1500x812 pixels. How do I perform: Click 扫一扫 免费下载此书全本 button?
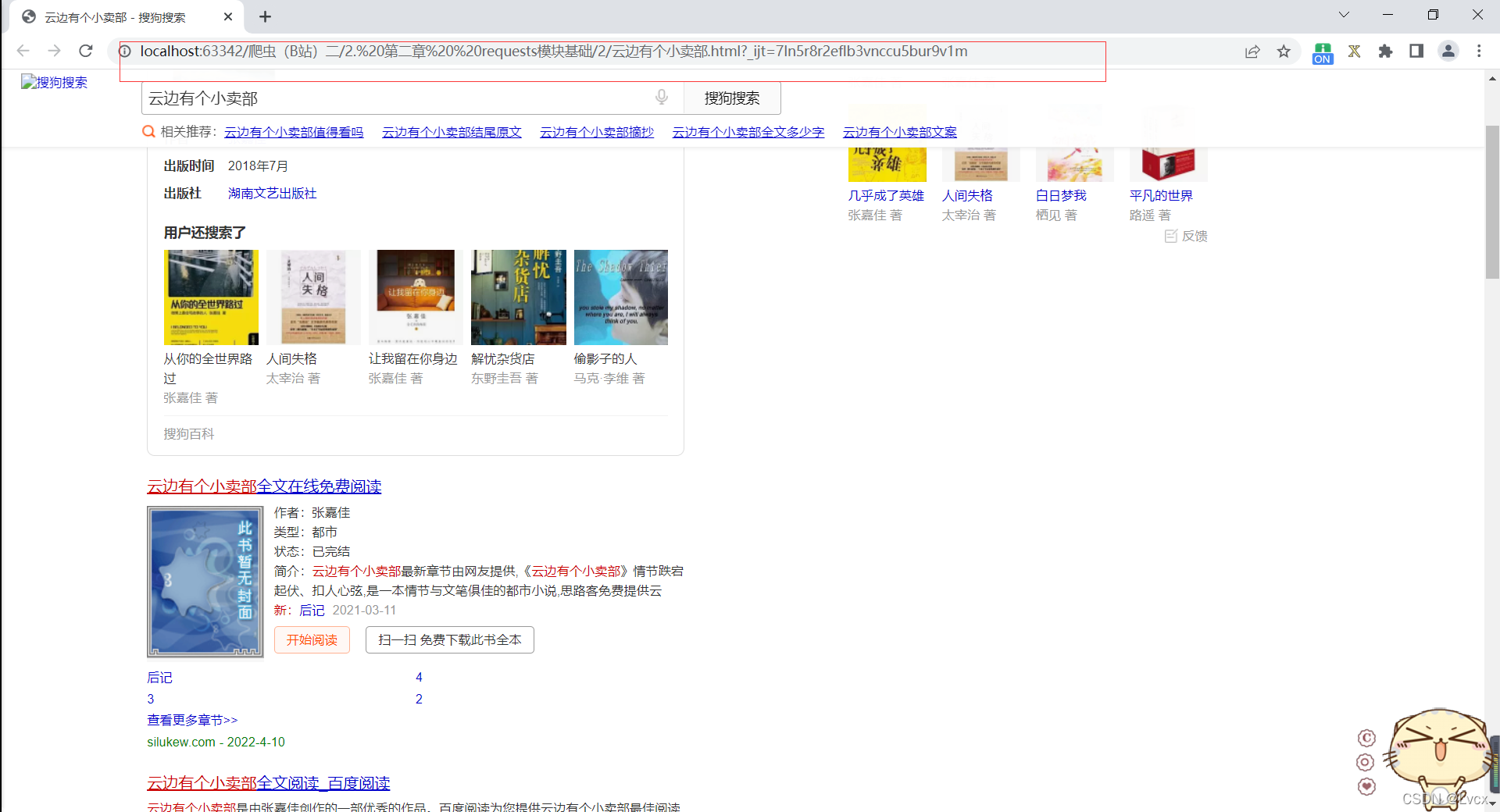(x=450, y=639)
